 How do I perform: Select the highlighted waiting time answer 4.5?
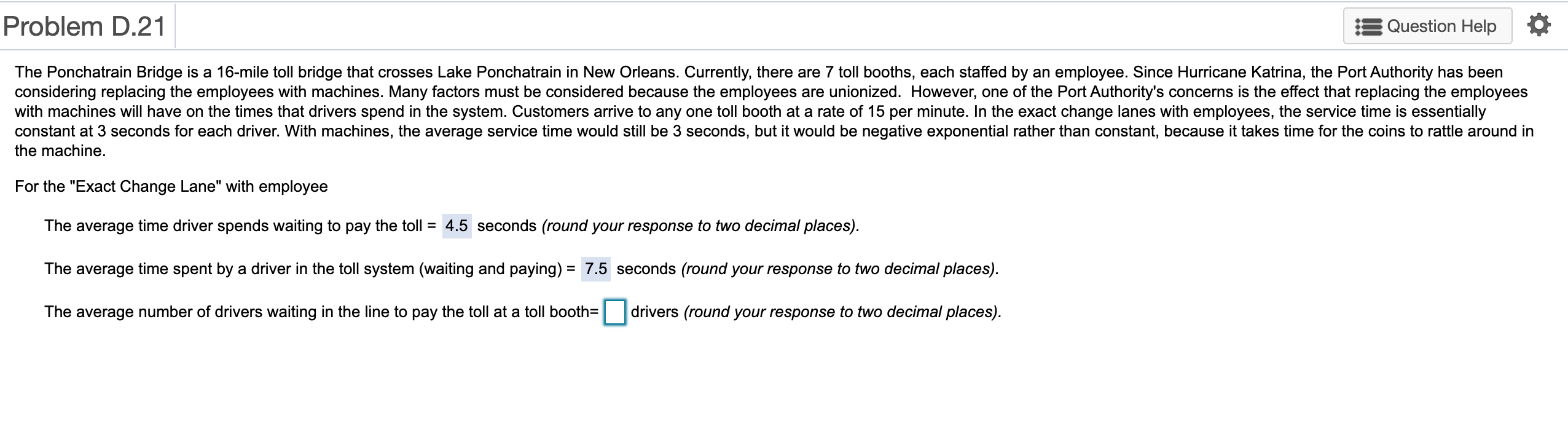click(x=457, y=226)
